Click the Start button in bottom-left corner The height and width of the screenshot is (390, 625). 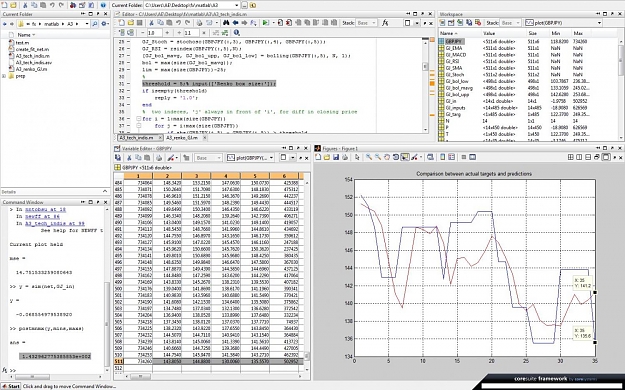click(11, 386)
